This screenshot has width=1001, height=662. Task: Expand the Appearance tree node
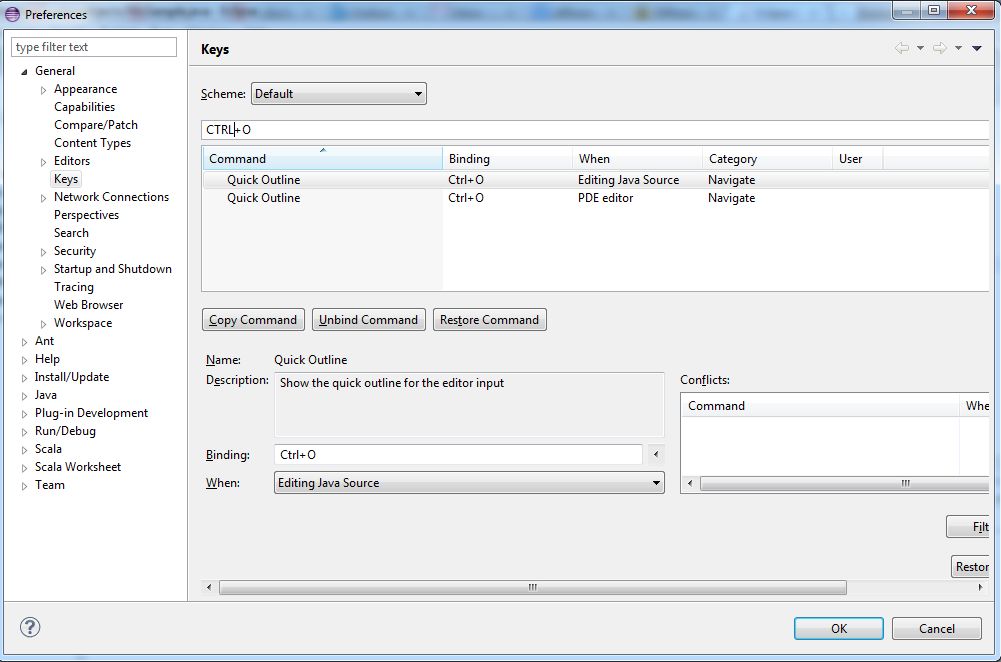coord(43,90)
